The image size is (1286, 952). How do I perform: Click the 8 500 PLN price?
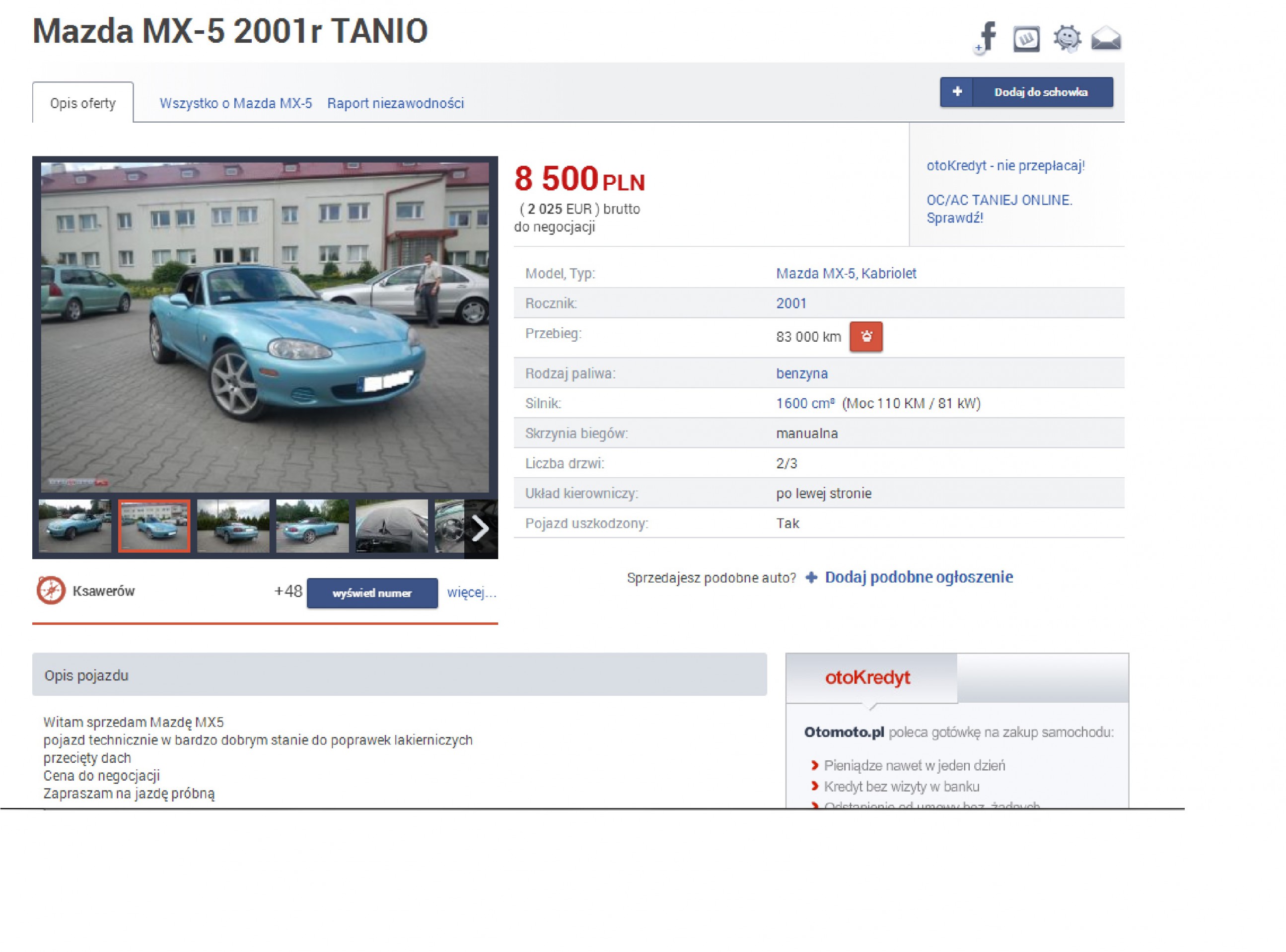(x=579, y=179)
